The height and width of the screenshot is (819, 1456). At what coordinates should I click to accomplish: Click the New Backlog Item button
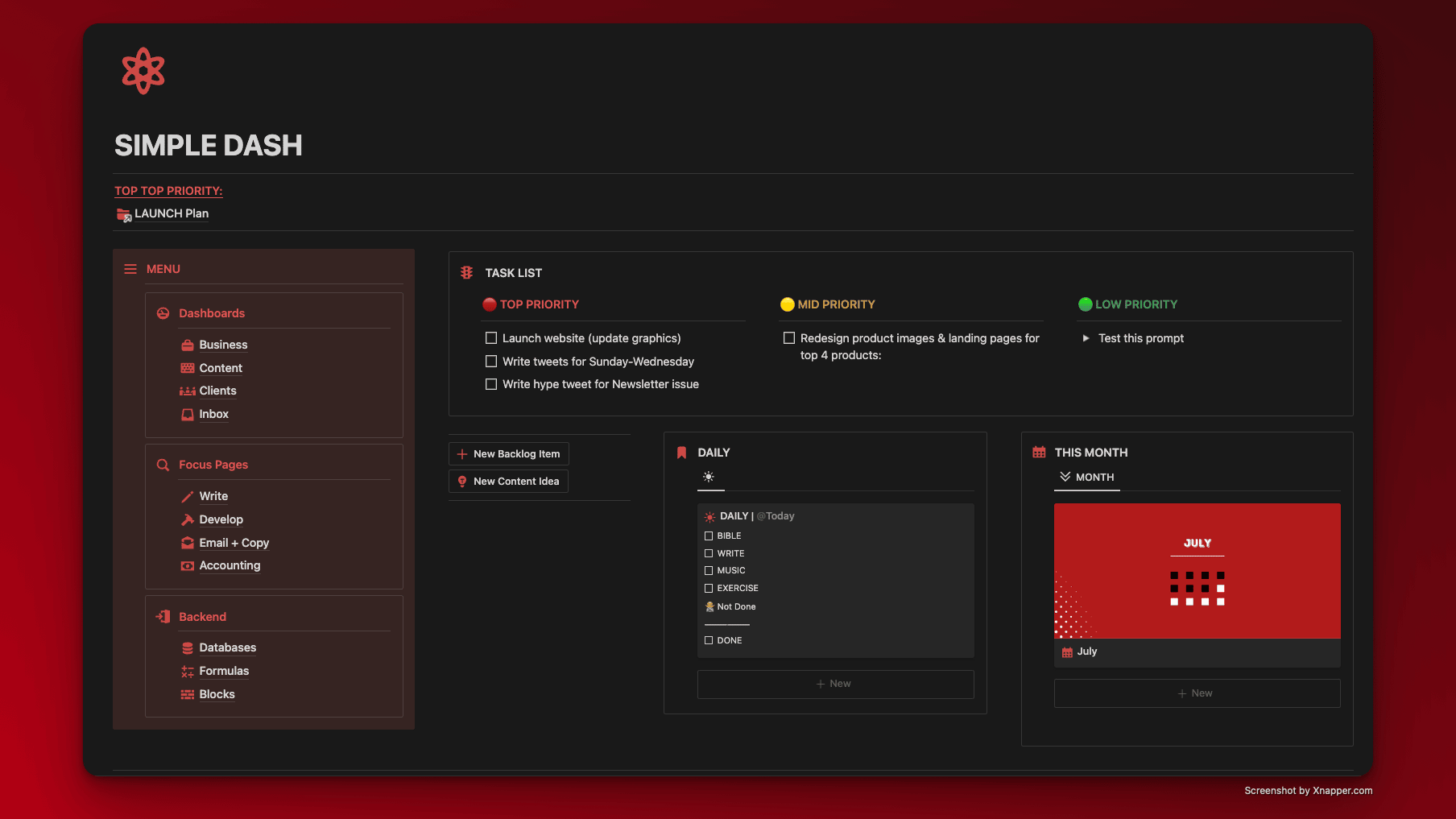click(509, 454)
